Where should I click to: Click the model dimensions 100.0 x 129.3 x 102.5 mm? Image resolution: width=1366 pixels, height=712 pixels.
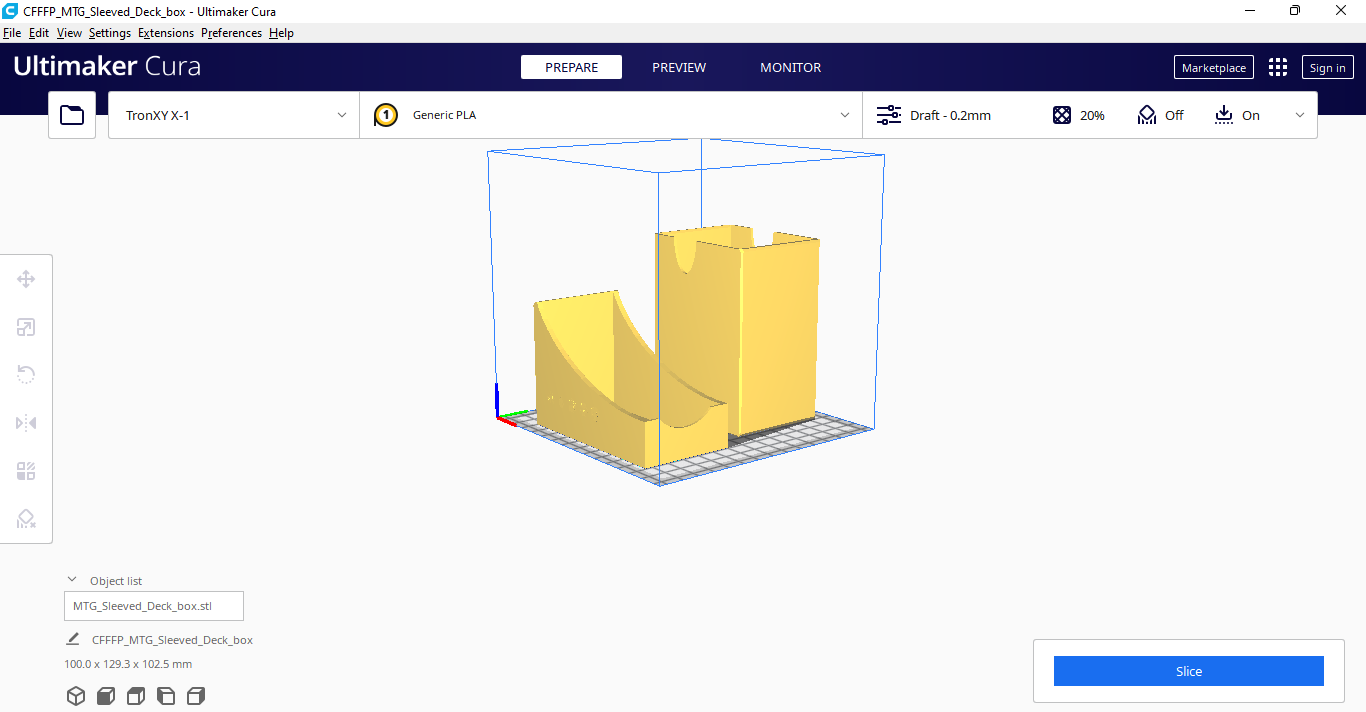pos(128,664)
